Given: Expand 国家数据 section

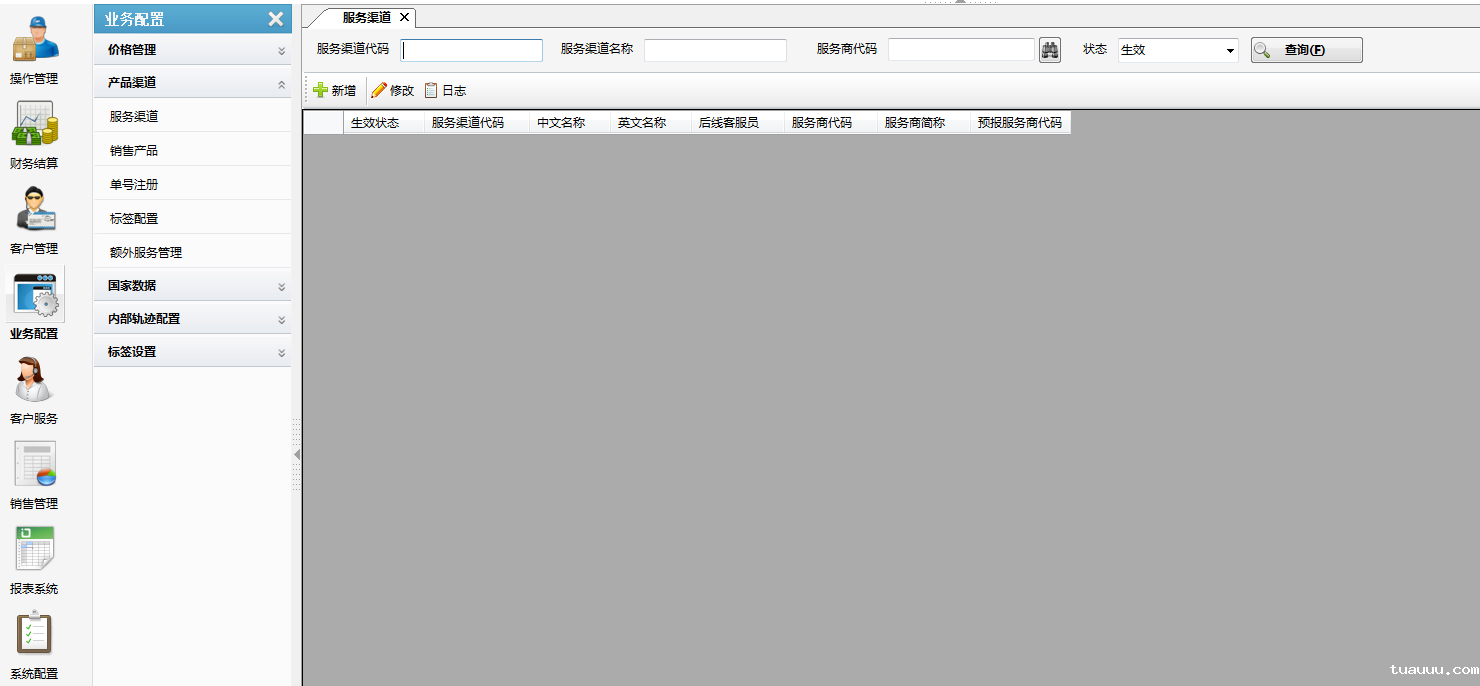Looking at the screenshot, I should click(192, 286).
